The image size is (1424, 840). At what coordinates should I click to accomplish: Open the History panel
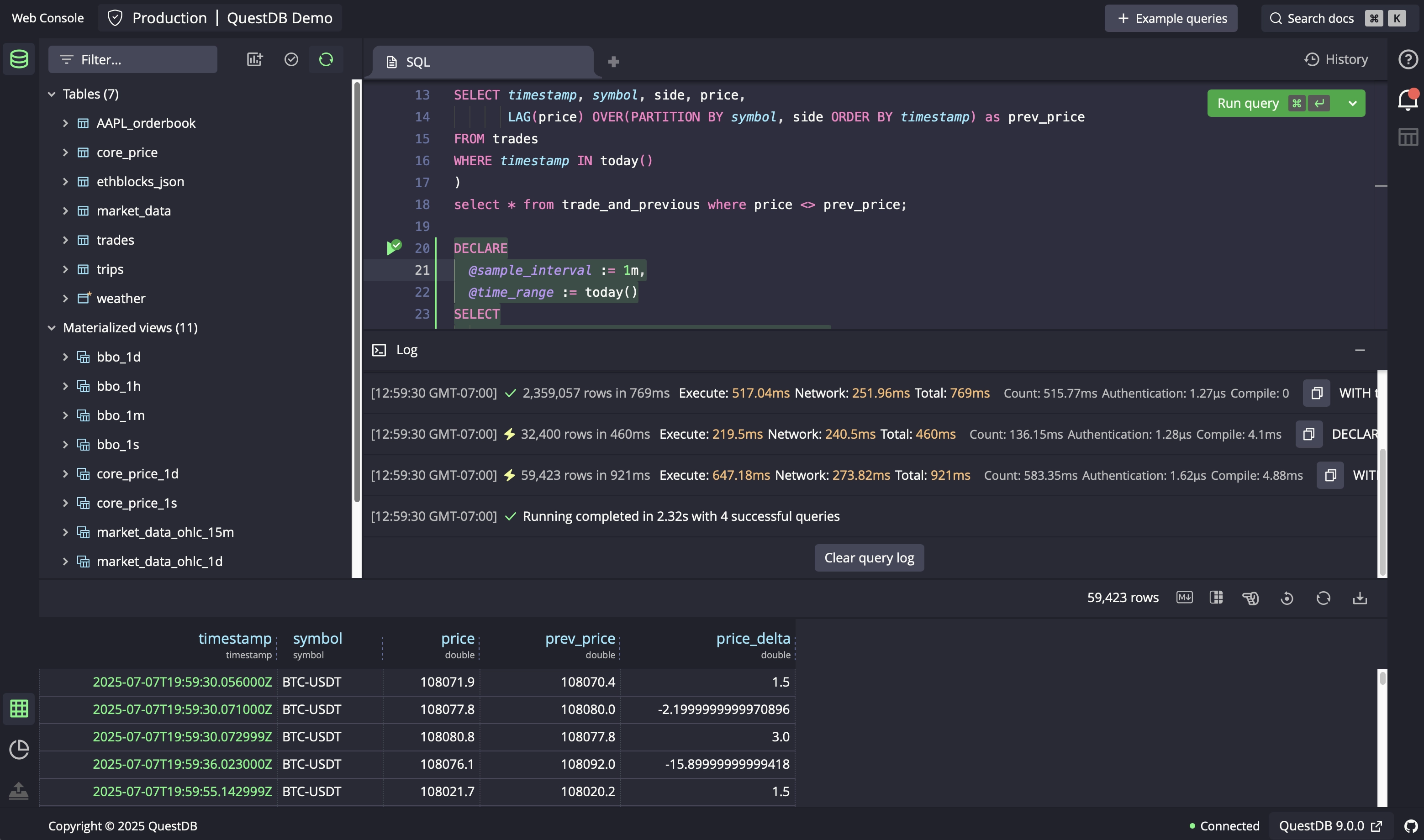point(1336,59)
